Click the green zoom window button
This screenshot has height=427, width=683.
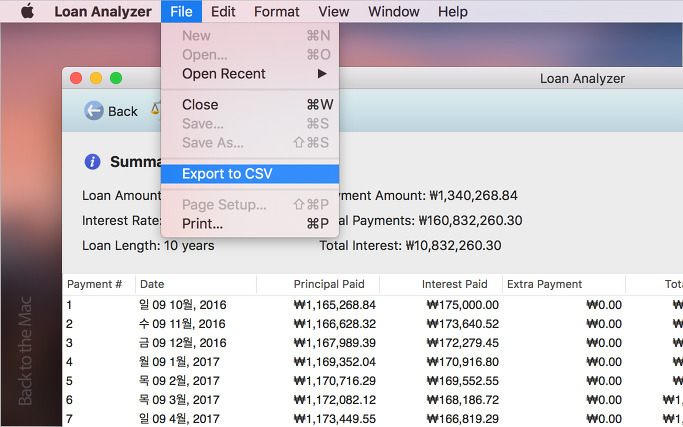[116, 78]
